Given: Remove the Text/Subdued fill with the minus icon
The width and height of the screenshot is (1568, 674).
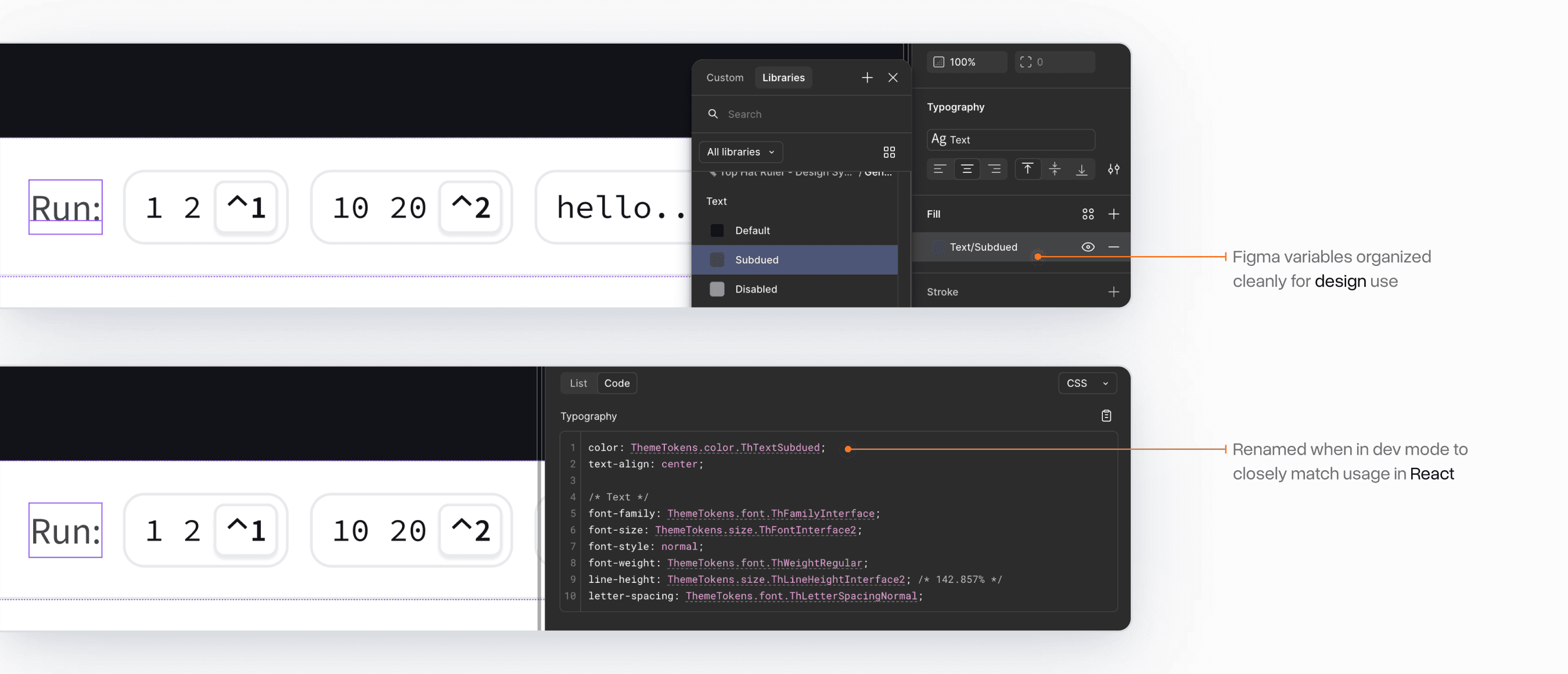Looking at the screenshot, I should click(1114, 246).
